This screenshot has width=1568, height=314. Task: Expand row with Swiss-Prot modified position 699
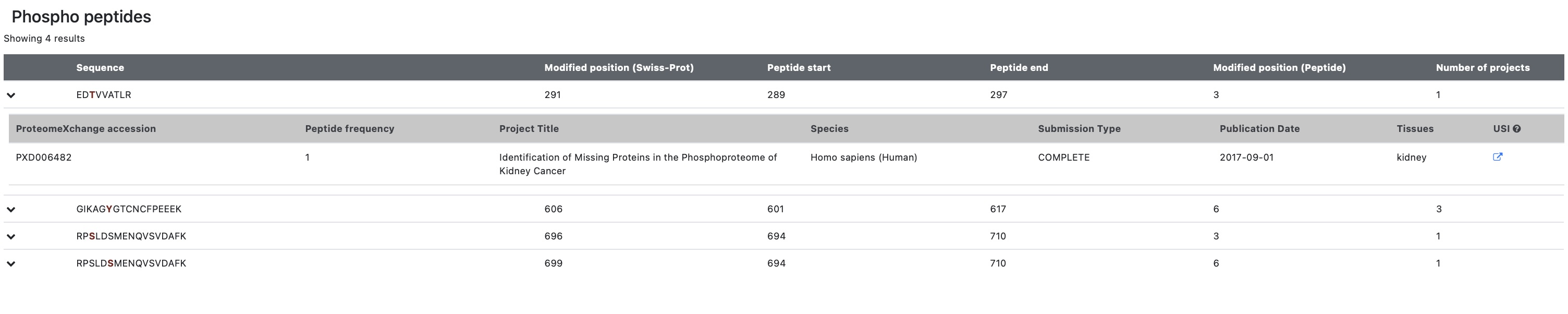[x=11, y=263]
